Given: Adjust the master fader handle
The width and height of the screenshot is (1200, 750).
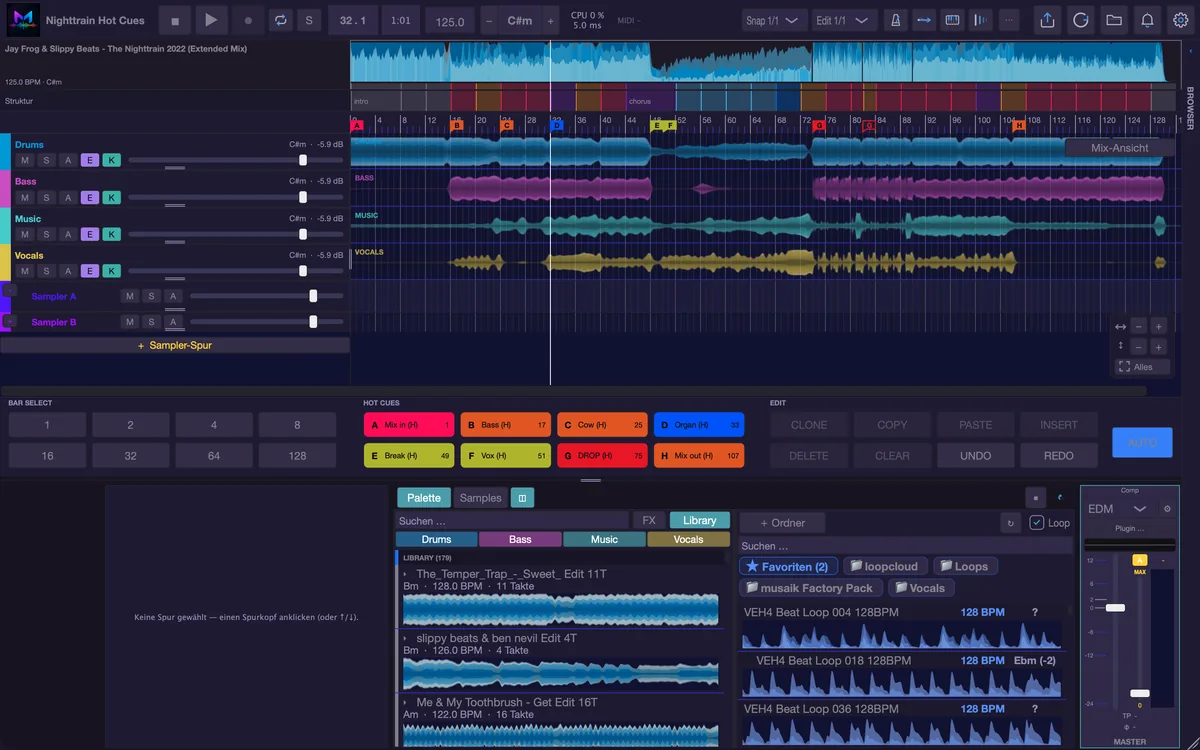Looking at the screenshot, I should pos(1115,607).
